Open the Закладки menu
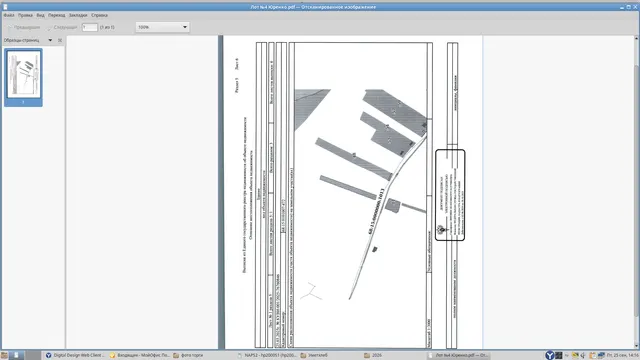Image resolution: width=640 pixels, height=360 pixels. coord(78,15)
